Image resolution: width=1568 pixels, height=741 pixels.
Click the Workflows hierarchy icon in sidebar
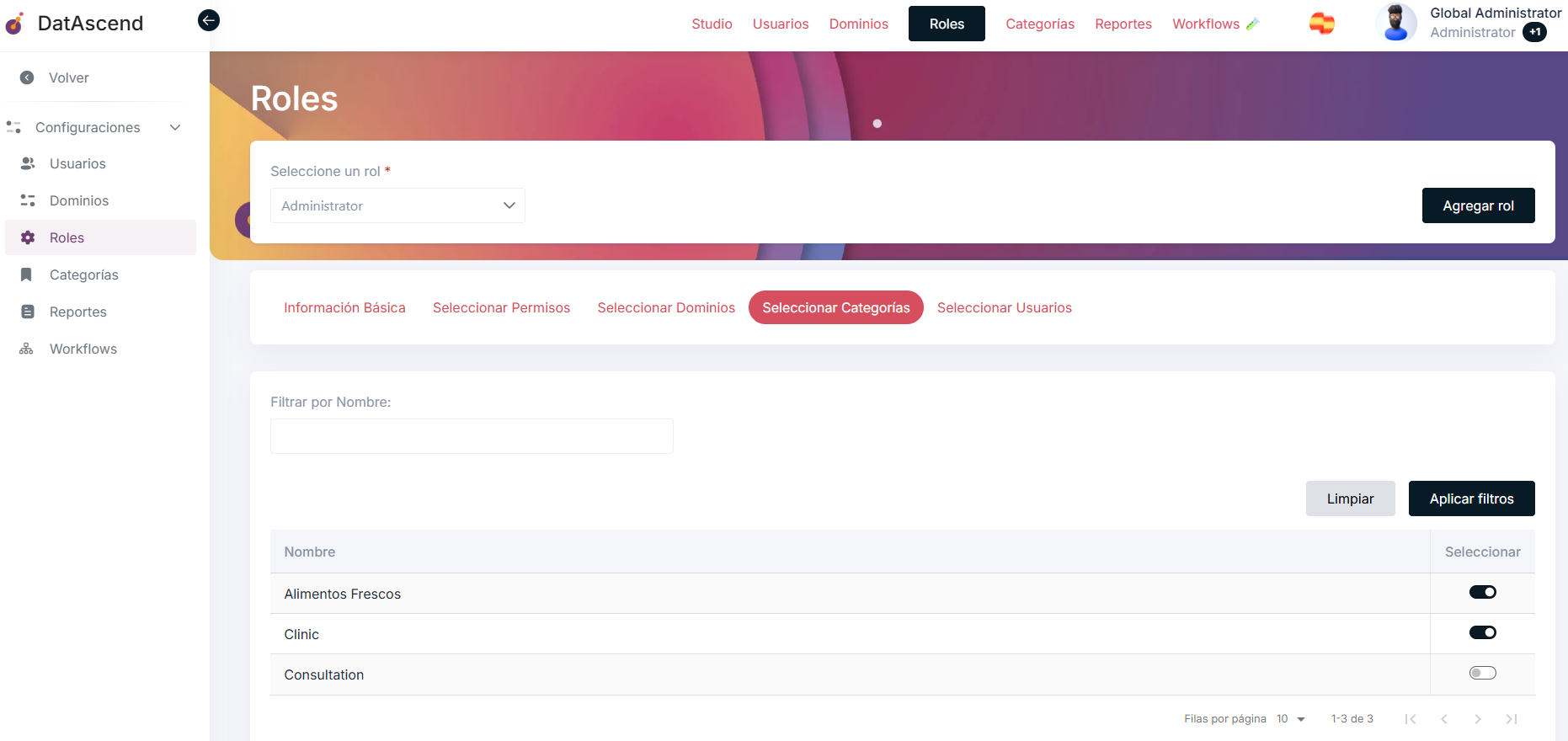tap(27, 349)
